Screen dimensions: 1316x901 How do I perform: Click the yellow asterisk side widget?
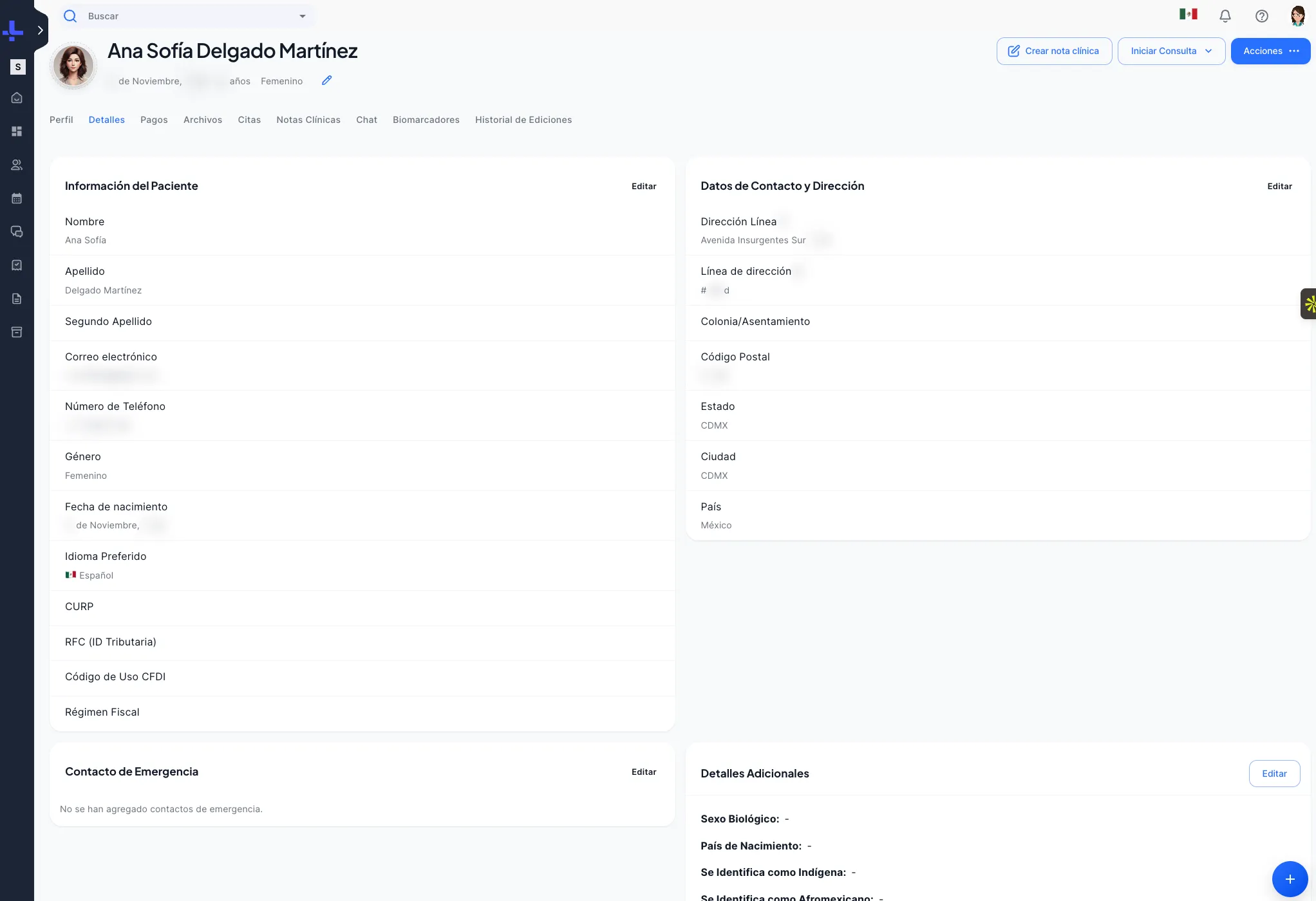point(1309,304)
